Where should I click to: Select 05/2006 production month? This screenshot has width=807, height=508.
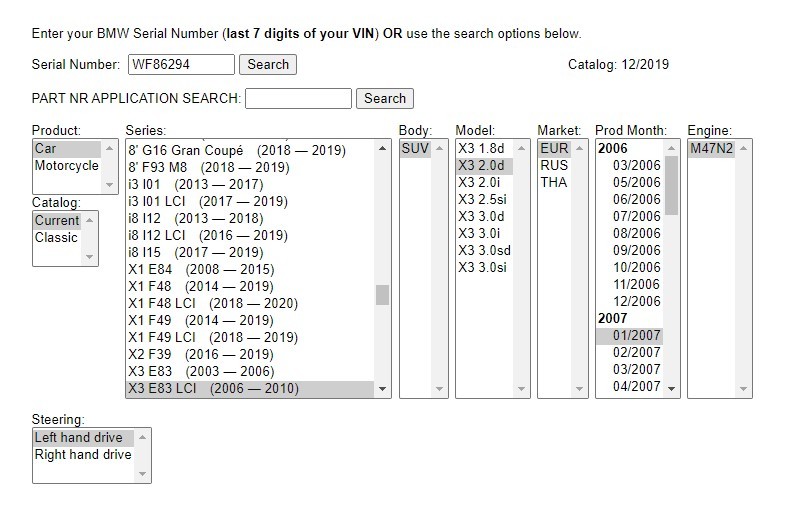point(629,183)
